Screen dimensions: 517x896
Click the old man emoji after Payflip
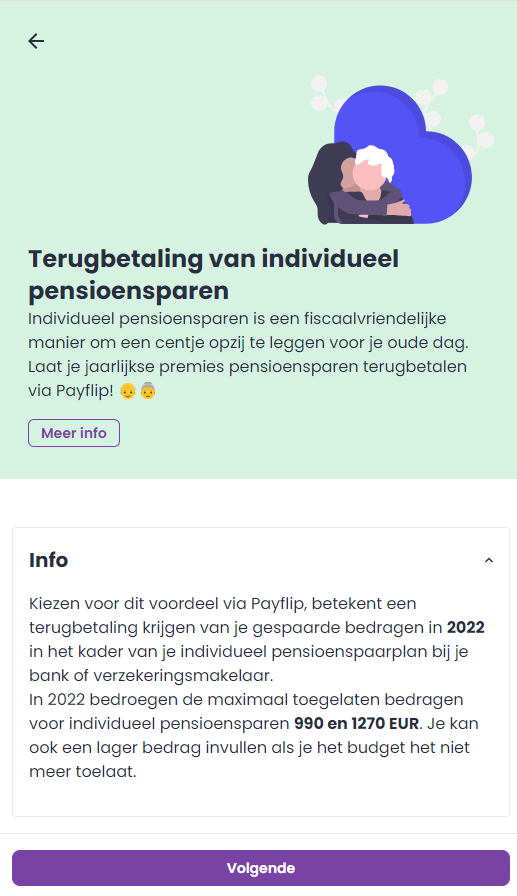pos(128,391)
